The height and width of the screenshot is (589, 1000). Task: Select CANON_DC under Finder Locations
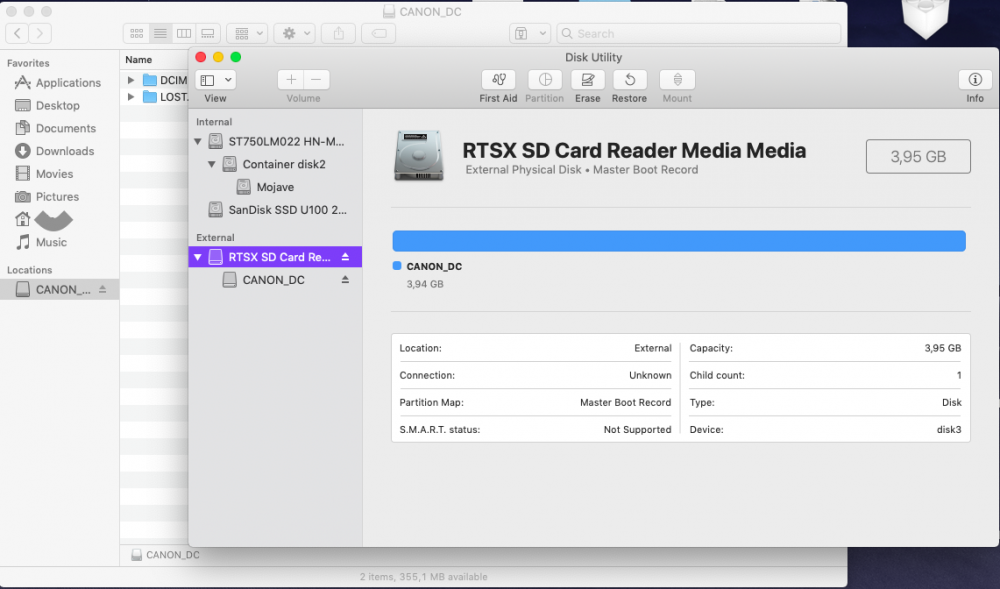point(59,289)
